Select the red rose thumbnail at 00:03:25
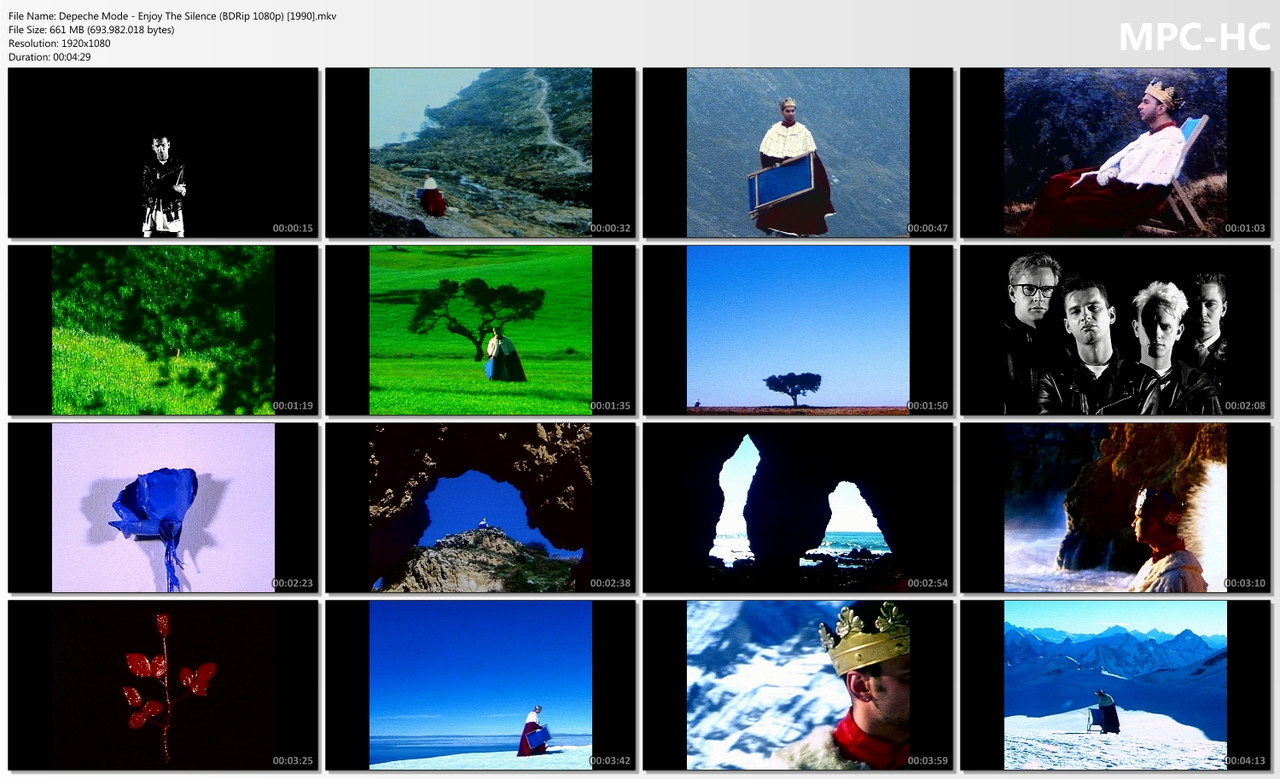Image resolution: width=1280 pixels, height=779 pixels. coord(162,685)
